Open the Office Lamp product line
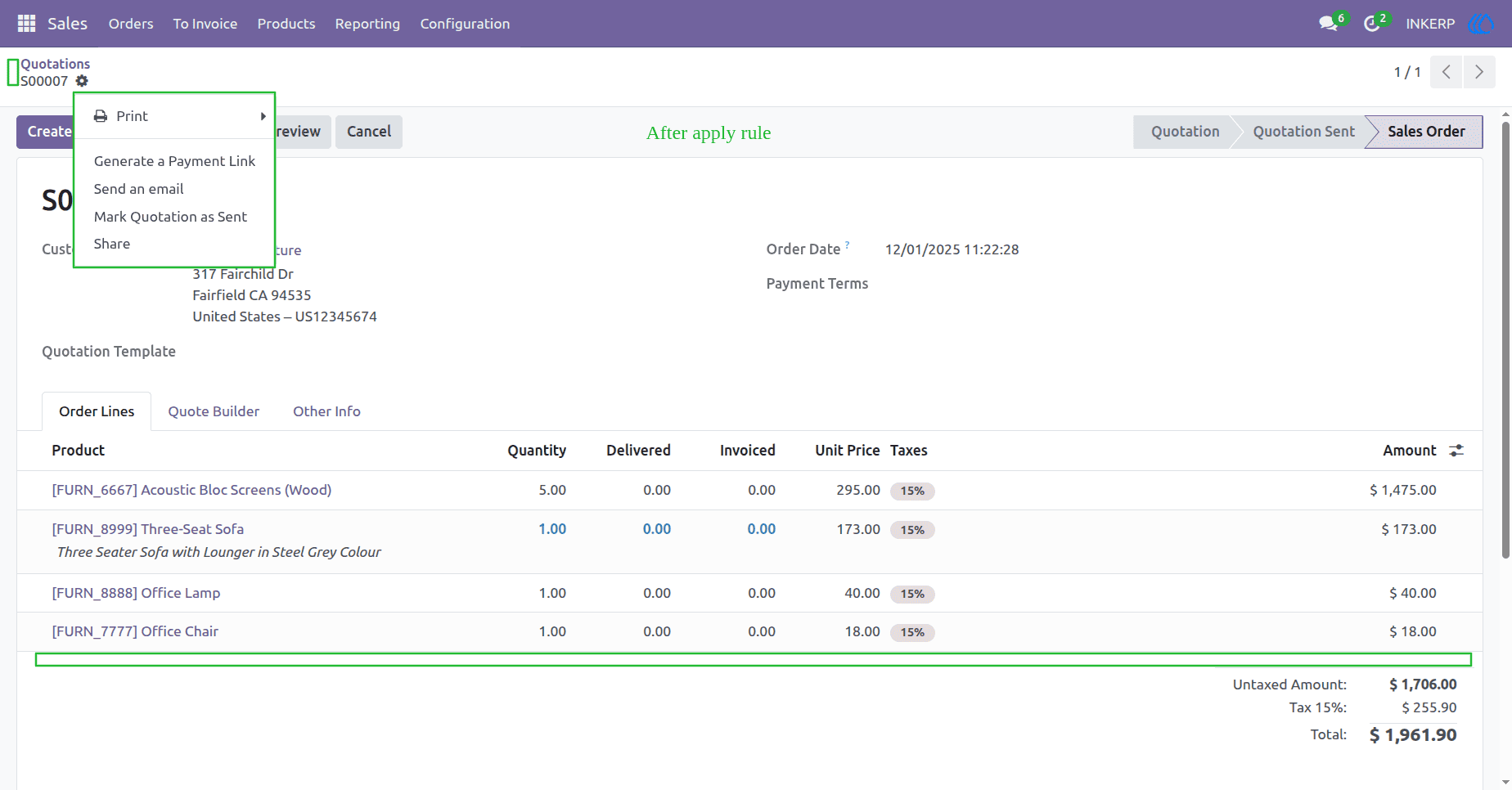The width and height of the screenshot is (1512, 790). pos(136,593)
